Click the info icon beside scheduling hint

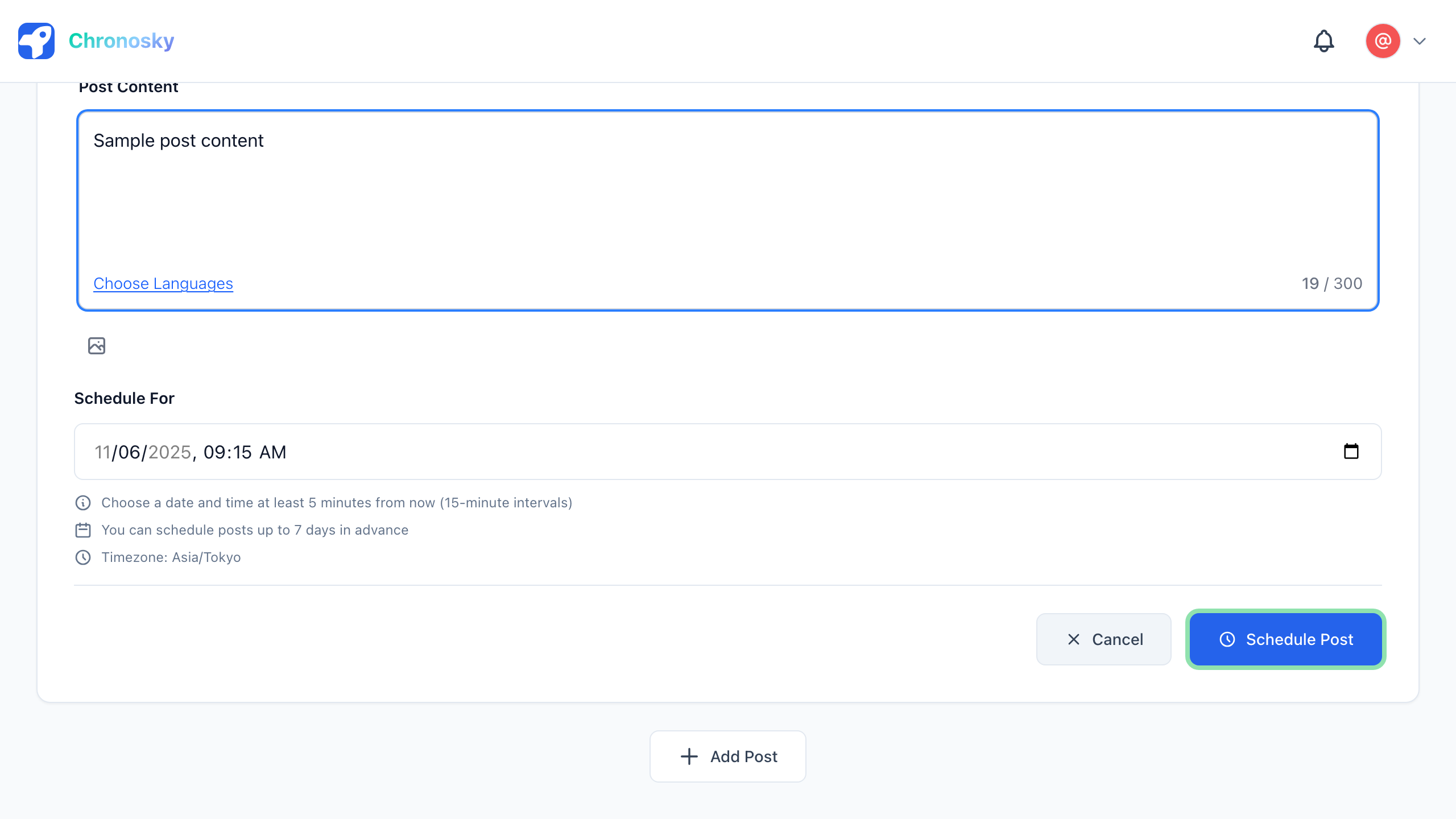click(x=83, y=503)
